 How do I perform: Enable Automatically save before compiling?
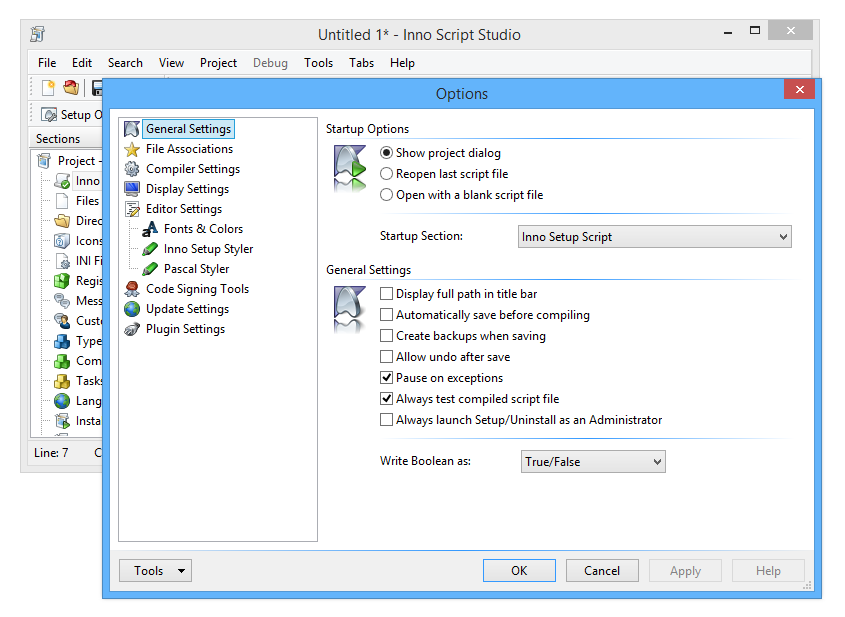click(386, 315)
